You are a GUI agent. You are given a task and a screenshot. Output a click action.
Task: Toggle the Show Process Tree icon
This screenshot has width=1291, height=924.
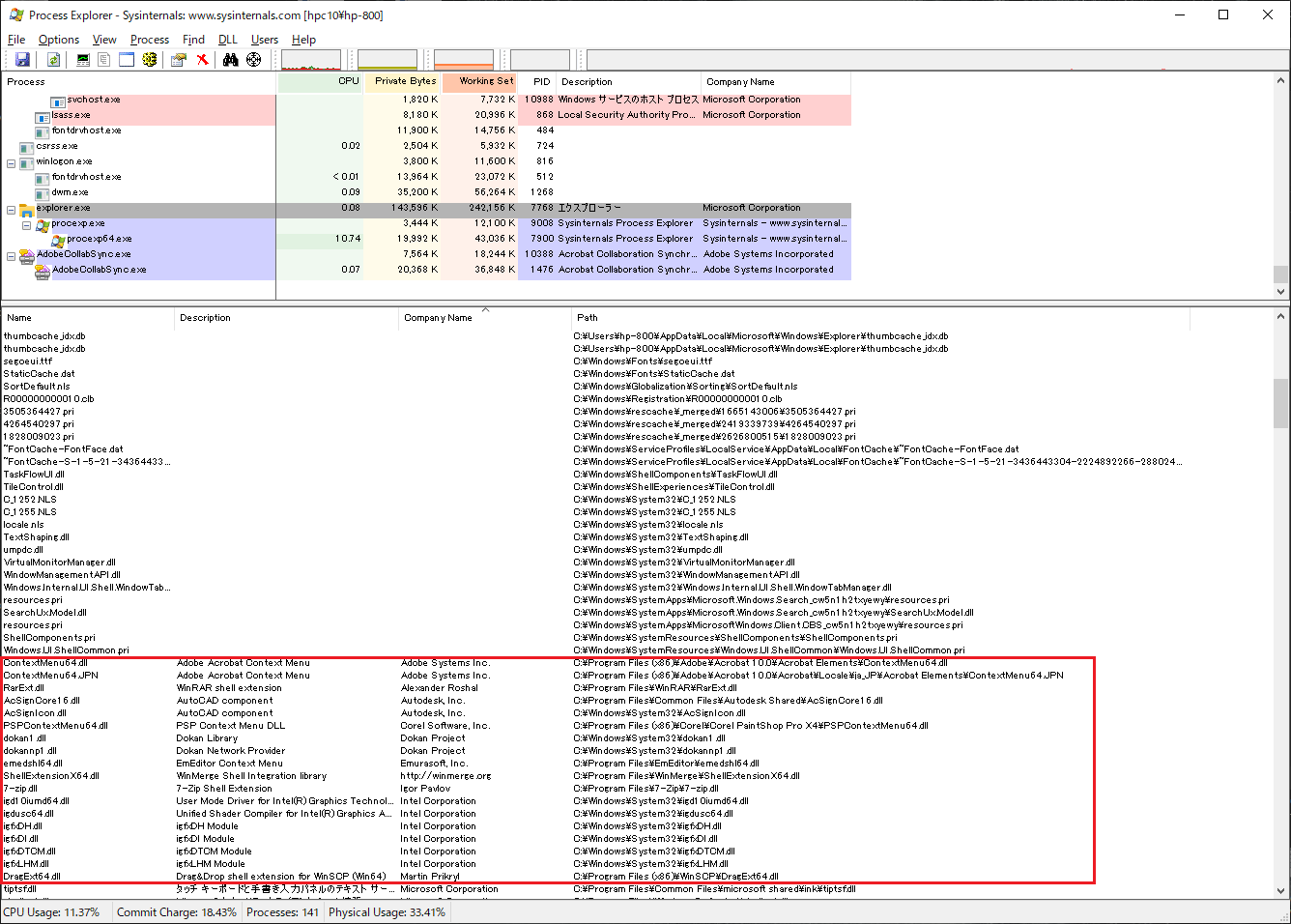pos(104,60)
